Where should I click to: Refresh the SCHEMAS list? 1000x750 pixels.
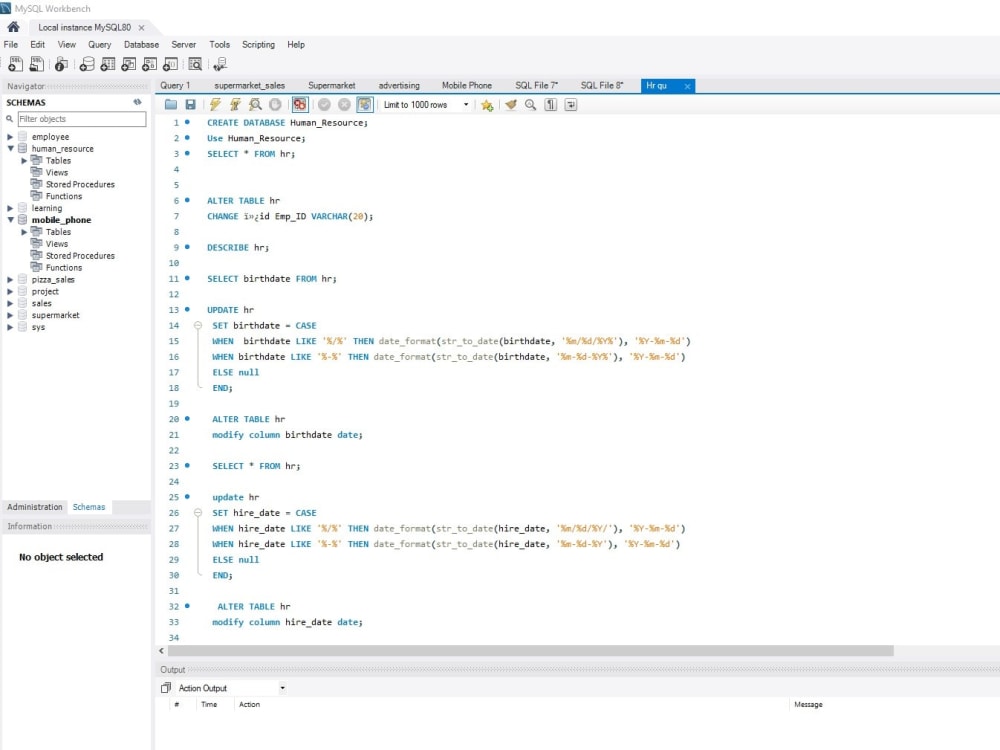point(137,102)
